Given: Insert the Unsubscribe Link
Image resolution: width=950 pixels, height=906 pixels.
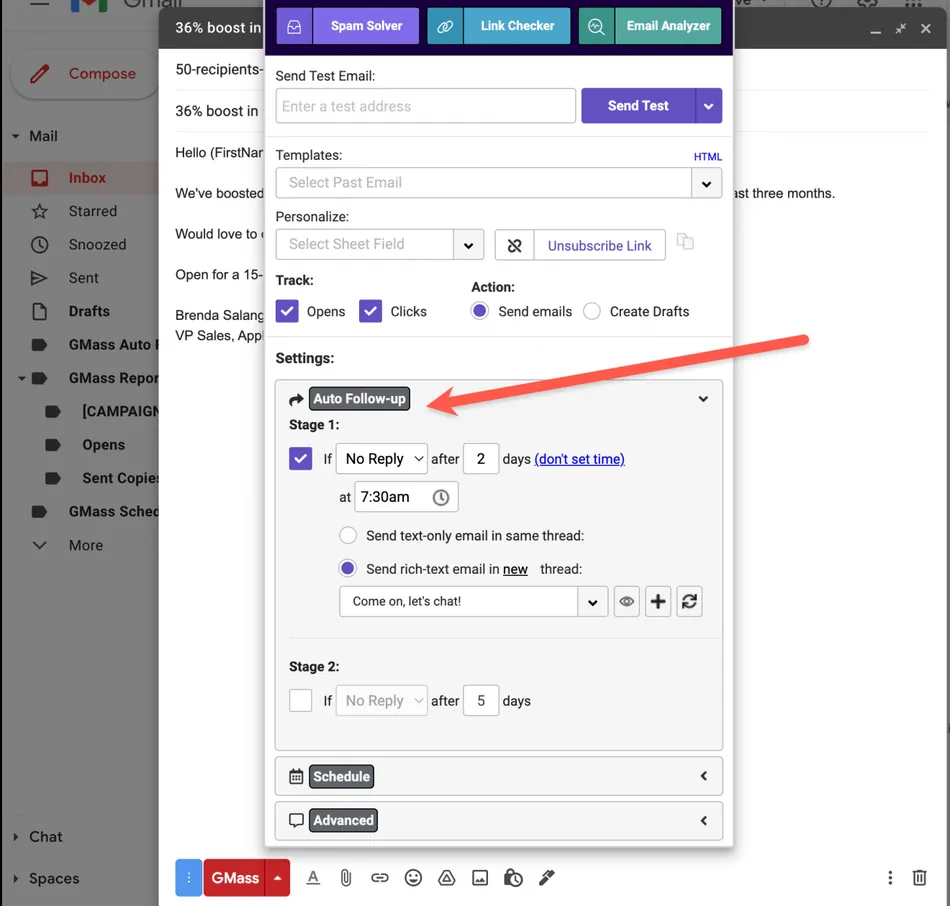Looking at the screenshot, I should point(599,245).
